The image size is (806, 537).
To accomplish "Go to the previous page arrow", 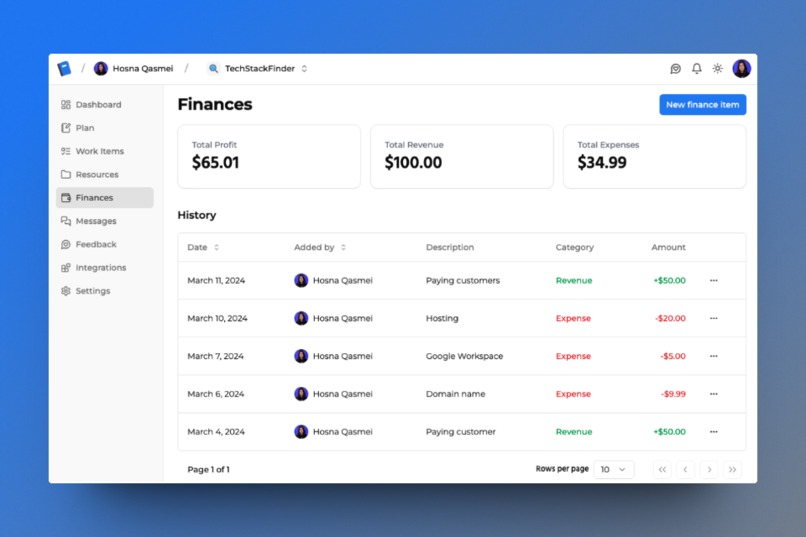I will (x=685, y=470).
